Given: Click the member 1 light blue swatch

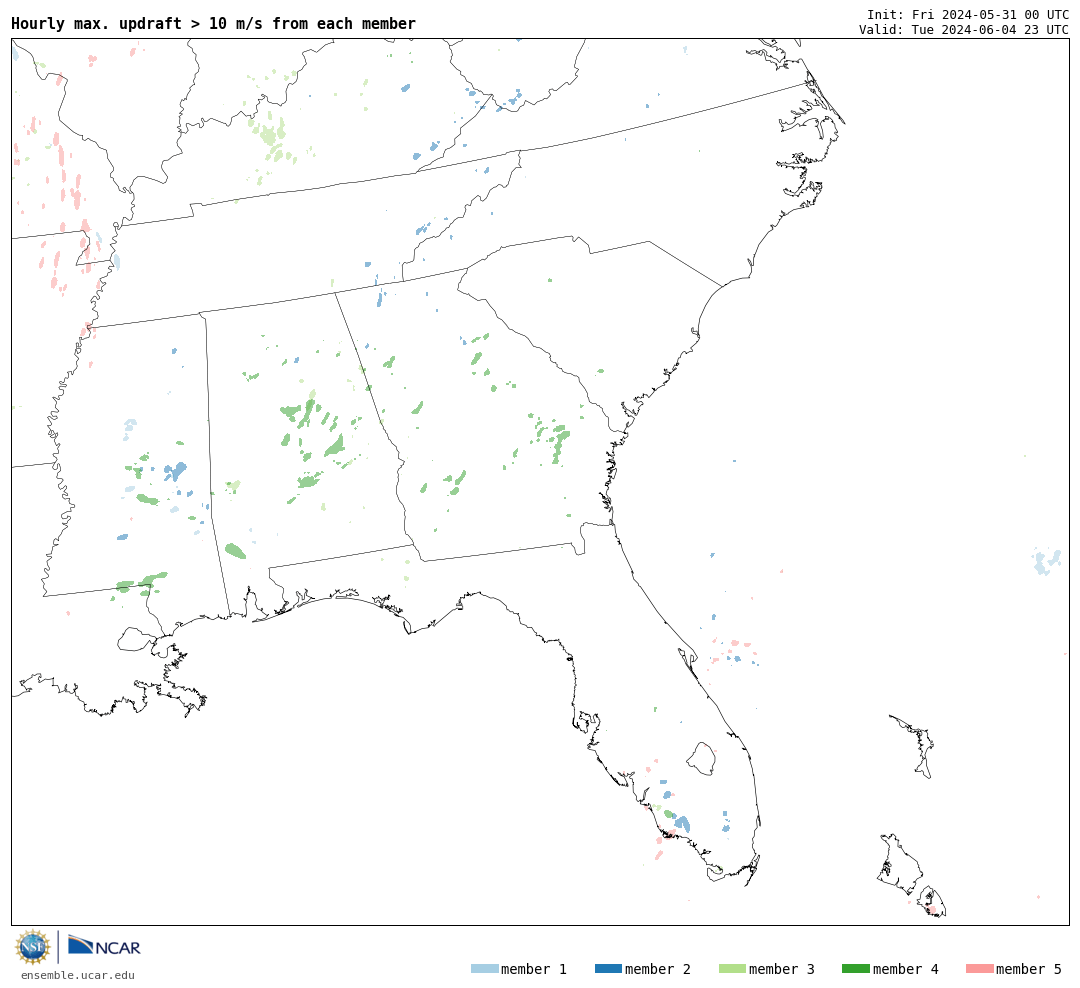Looking at the screenshot, I should click(484, 969).
